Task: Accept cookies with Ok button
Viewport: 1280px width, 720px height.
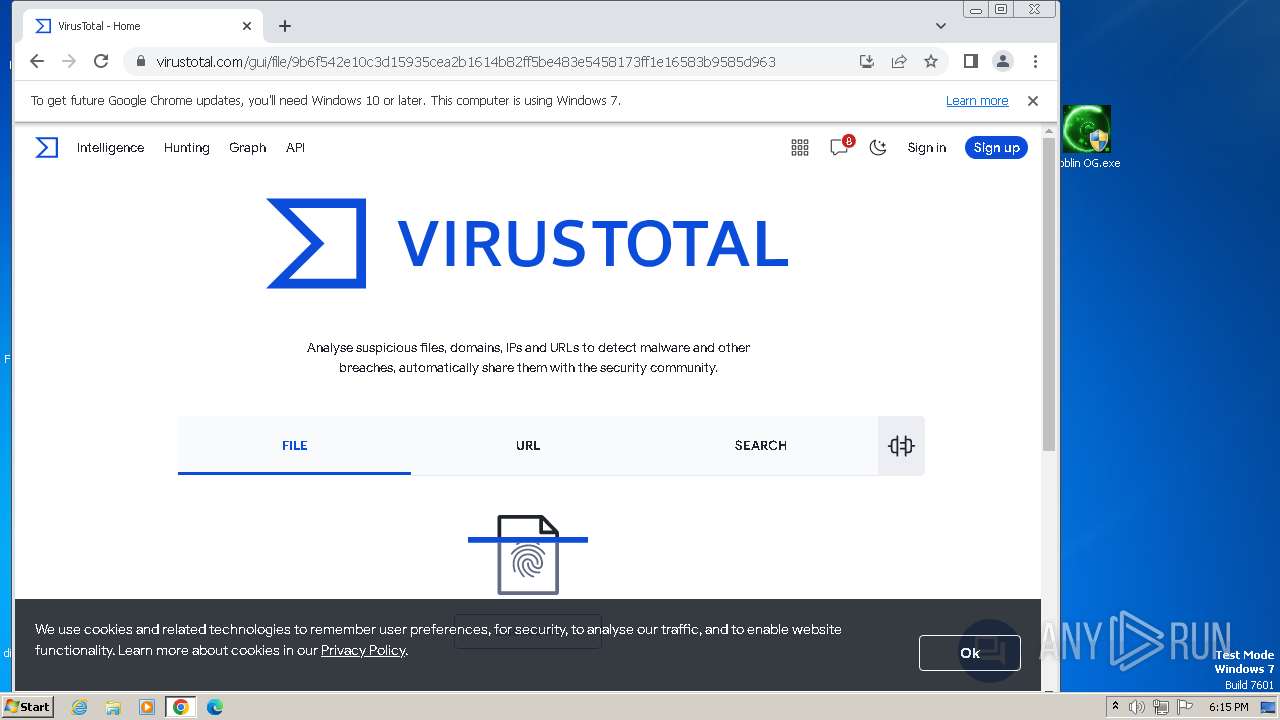Action: tap(970, 653)
